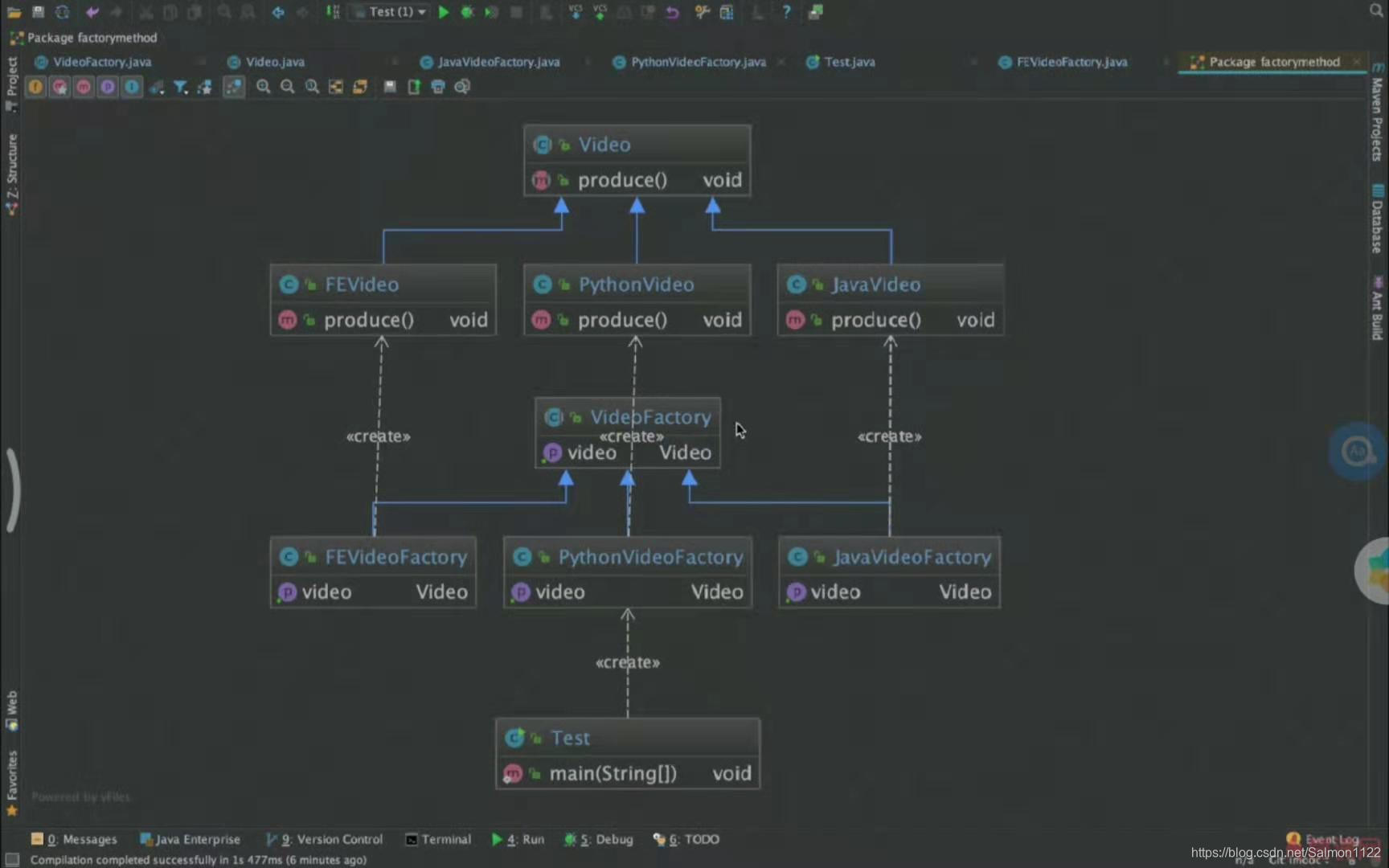The height and width of the screenshot is (868, 1389).
Task: Open Search Everywhere magnifier
Action: click(x=1376, y=11)
